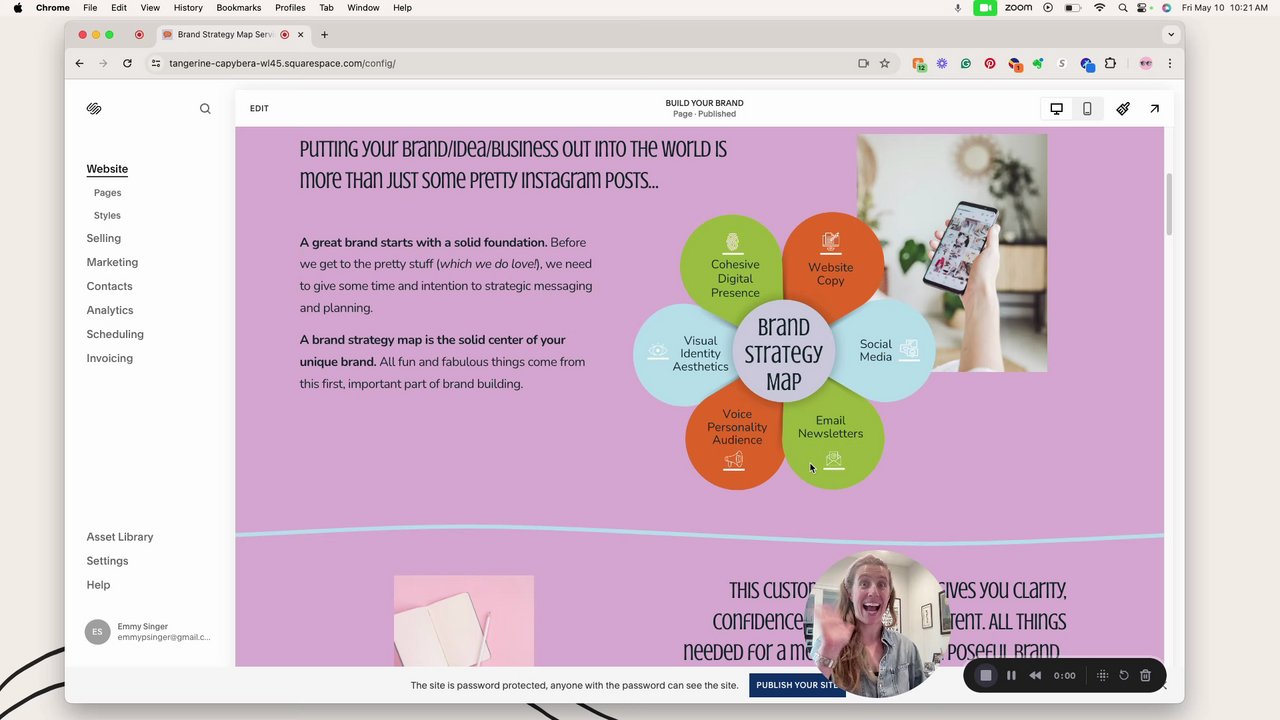Open Chrome profile avatar
This screenshot has height=720, width=1280.
pyautogui.click(x=1146, y=63)
